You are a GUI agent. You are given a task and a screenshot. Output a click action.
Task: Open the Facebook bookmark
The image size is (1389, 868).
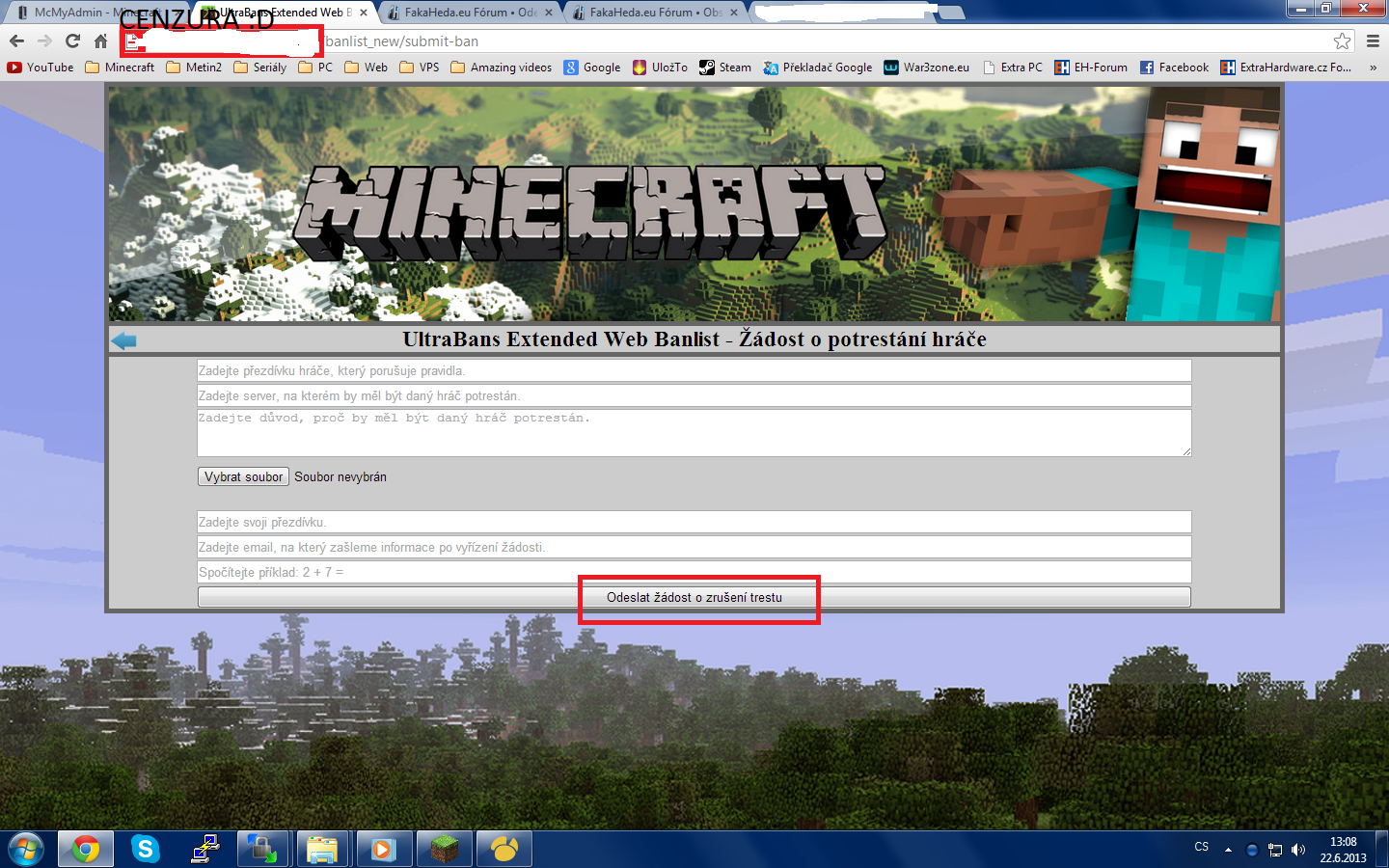click(x=1174, y=68)
